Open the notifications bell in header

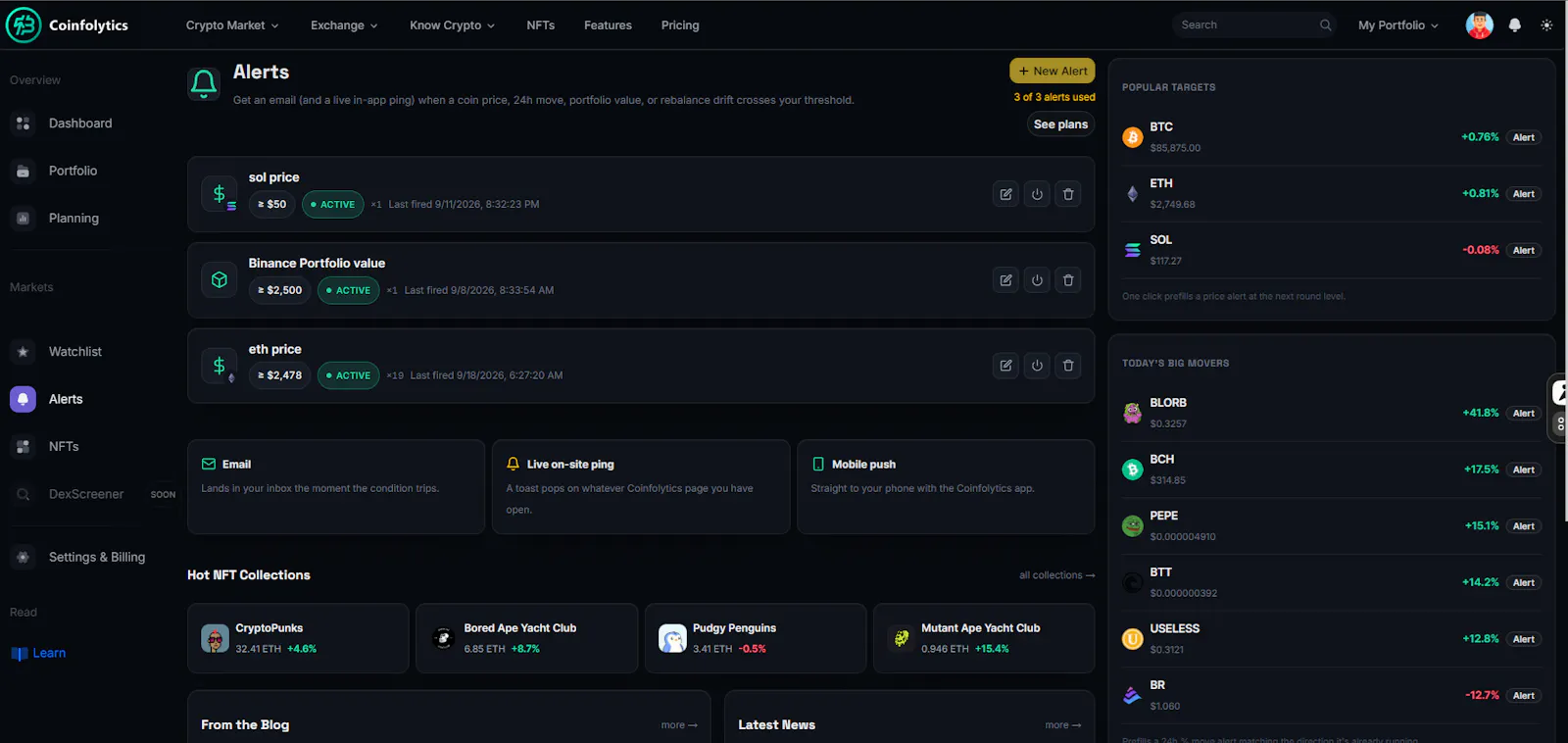click(1515, 25)
